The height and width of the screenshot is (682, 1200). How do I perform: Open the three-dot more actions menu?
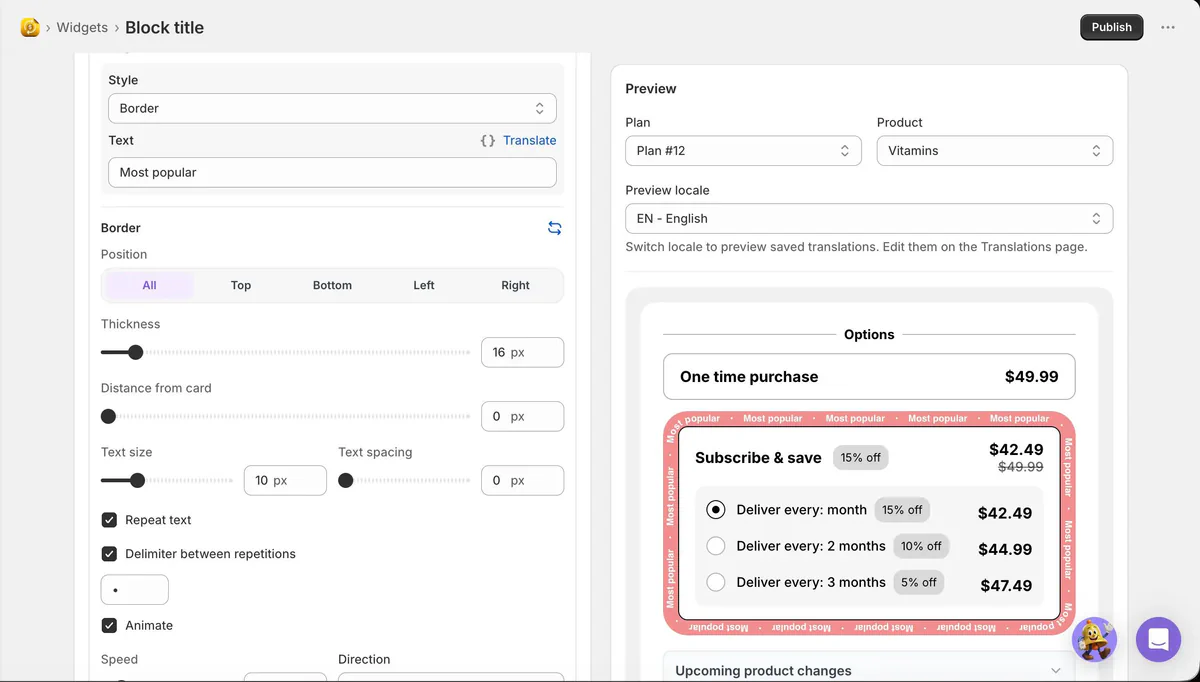coord(1168,27)
